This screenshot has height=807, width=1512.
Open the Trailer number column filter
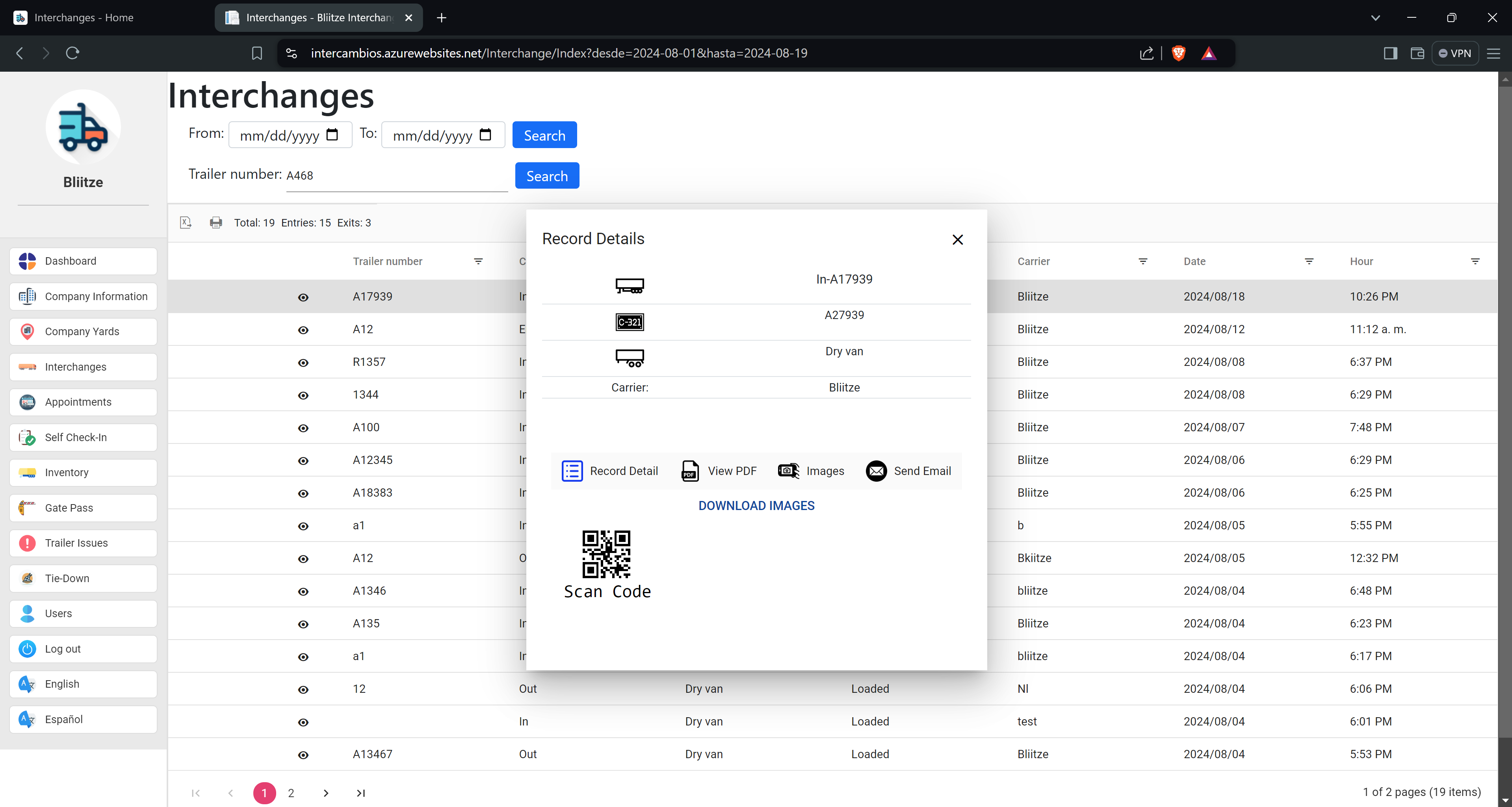[x=478, y=261]
